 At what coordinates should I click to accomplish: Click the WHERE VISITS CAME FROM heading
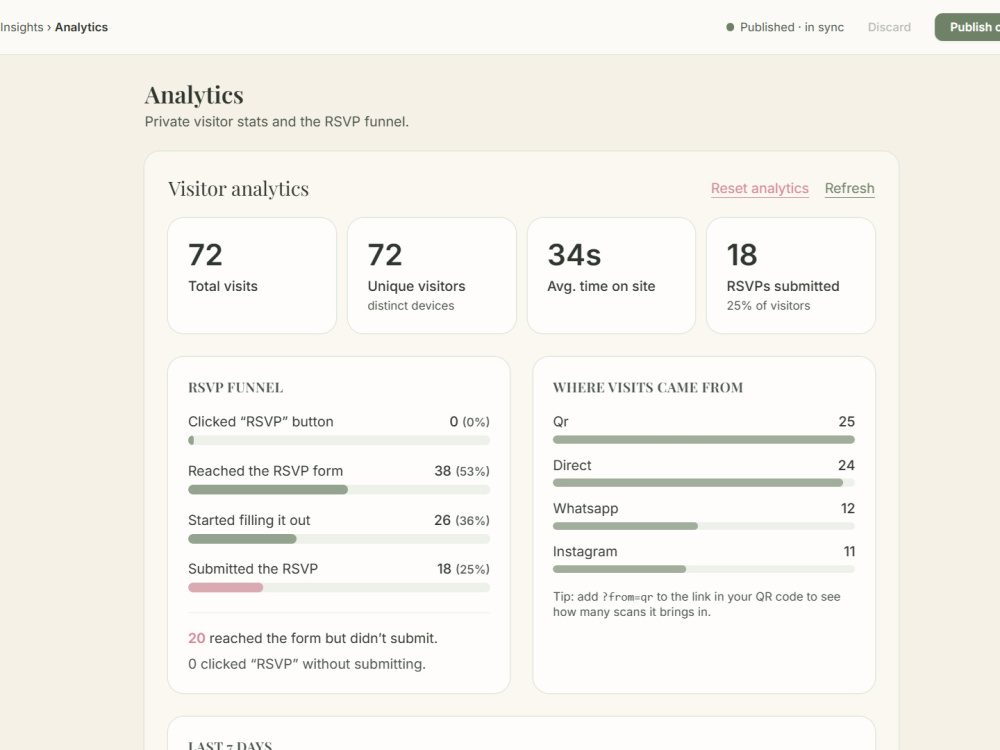pos(648,388)
